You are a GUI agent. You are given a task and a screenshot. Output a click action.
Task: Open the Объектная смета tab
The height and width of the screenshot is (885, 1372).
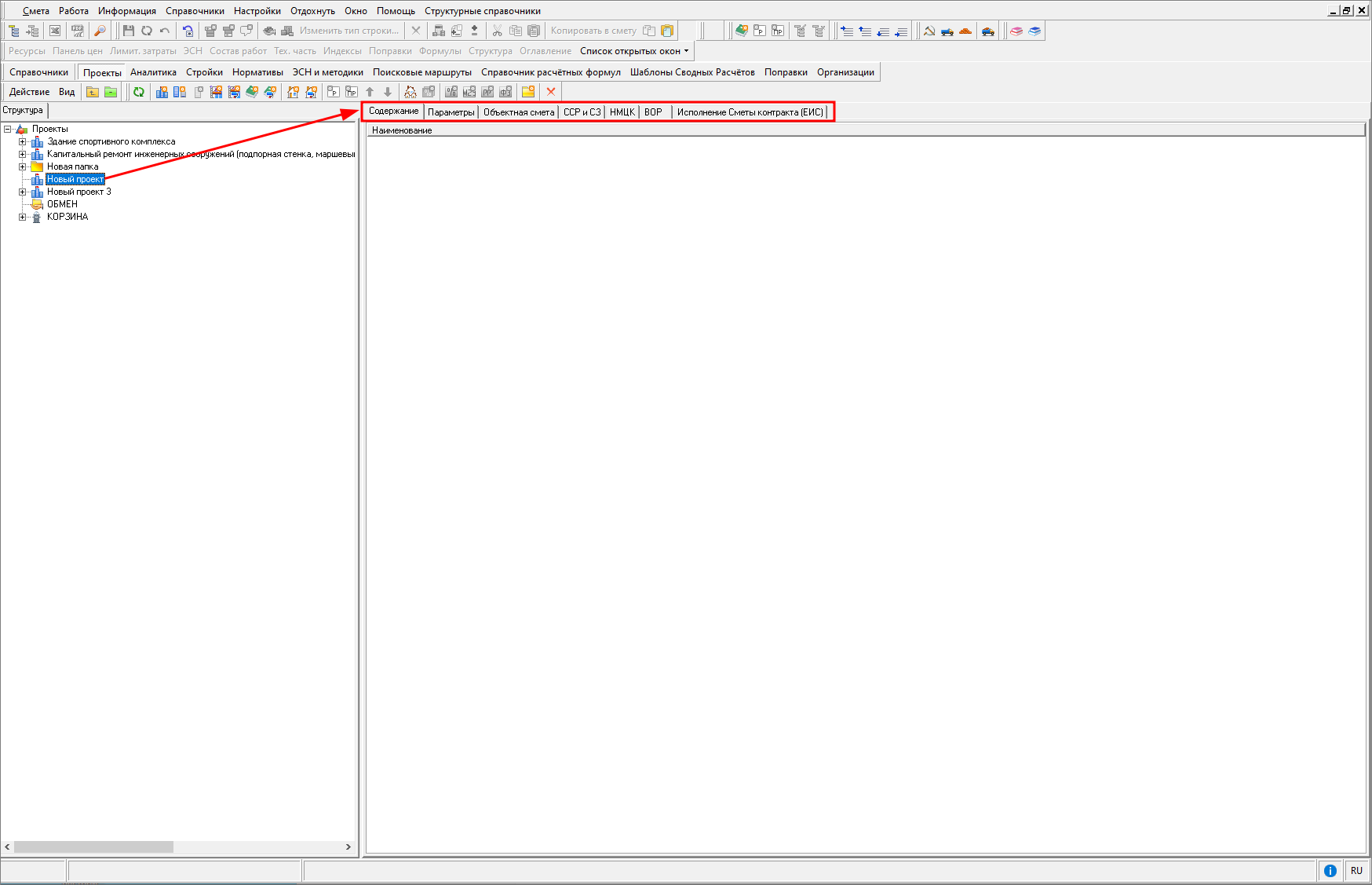pyautogui.click(x=519, y=112)
